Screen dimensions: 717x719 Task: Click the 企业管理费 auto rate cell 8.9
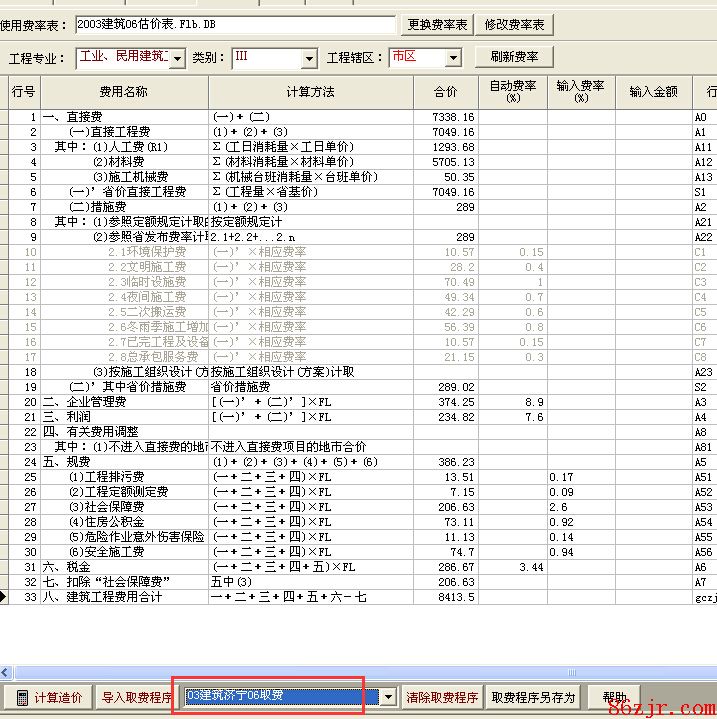click(x=512, y=402)
